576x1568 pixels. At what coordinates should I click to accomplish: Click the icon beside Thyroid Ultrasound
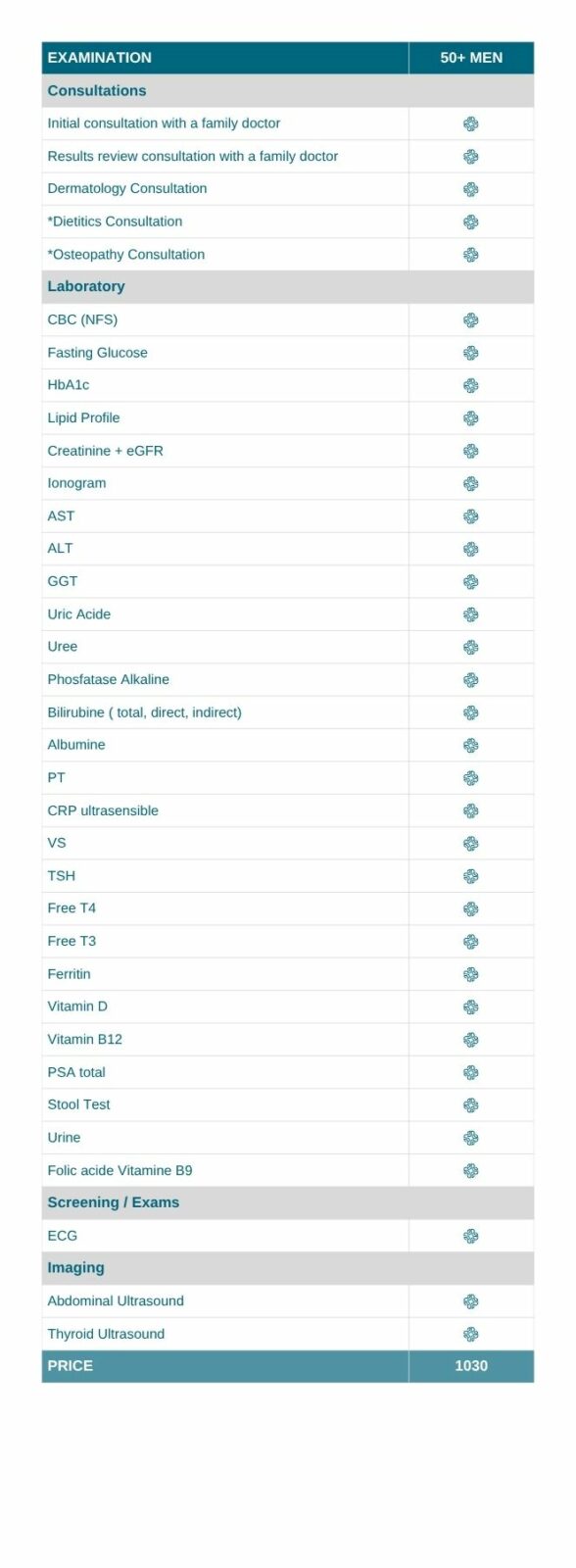click(470, 1334)
